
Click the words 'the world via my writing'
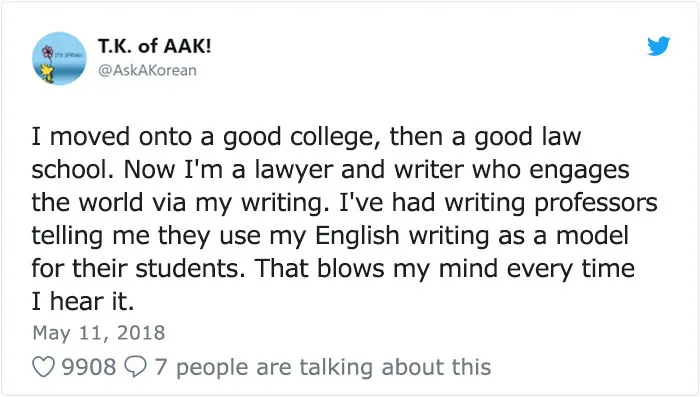pyautogui.click(x=180, y=204)
